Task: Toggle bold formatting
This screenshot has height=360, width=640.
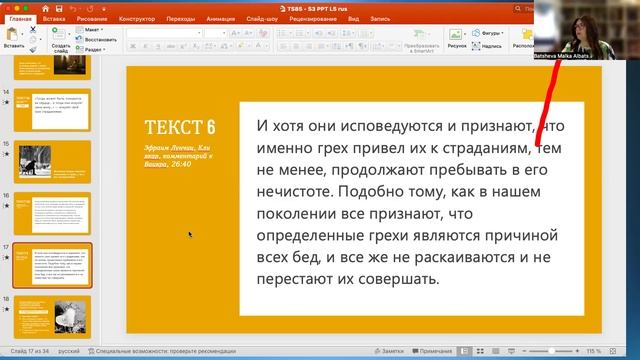Action: click(133, 47)
